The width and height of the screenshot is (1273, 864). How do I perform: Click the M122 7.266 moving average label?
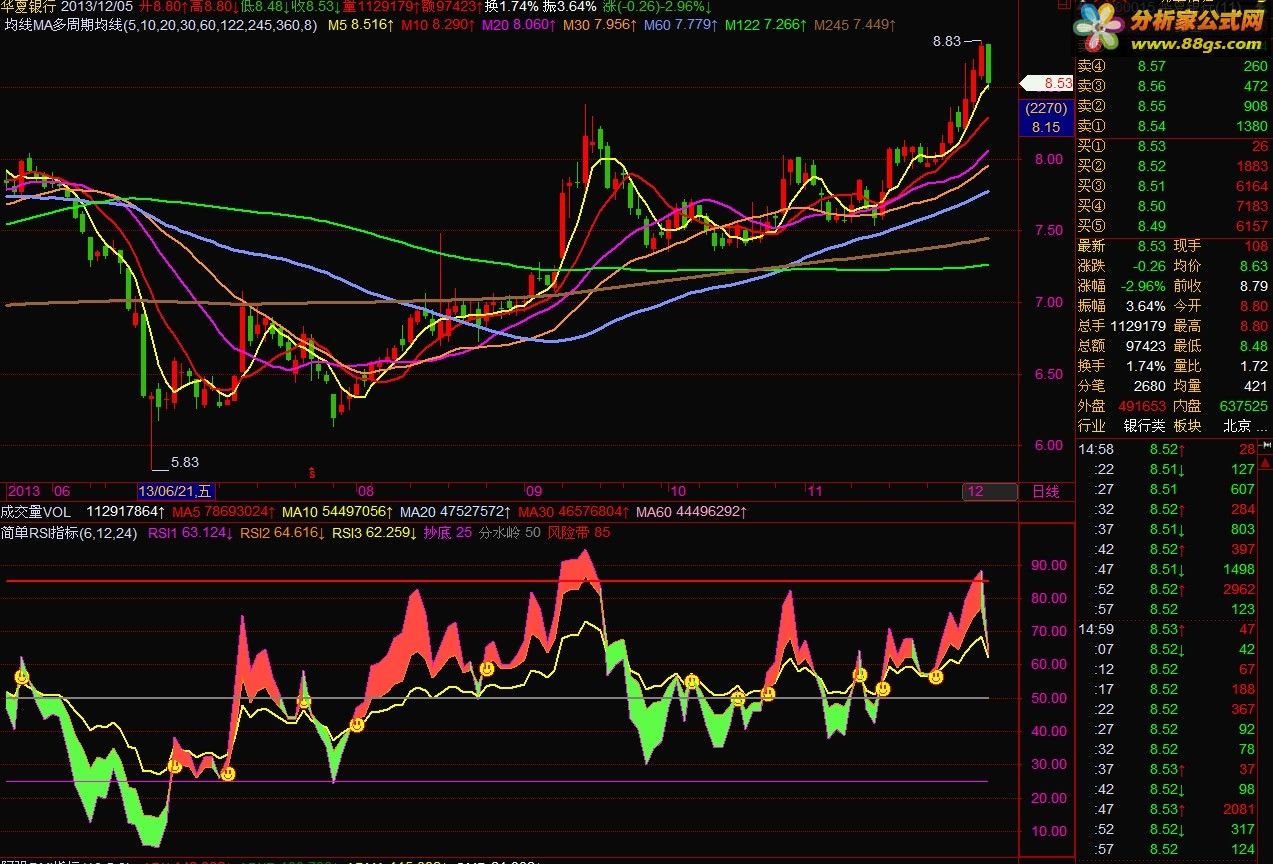[x=767, y=23]
